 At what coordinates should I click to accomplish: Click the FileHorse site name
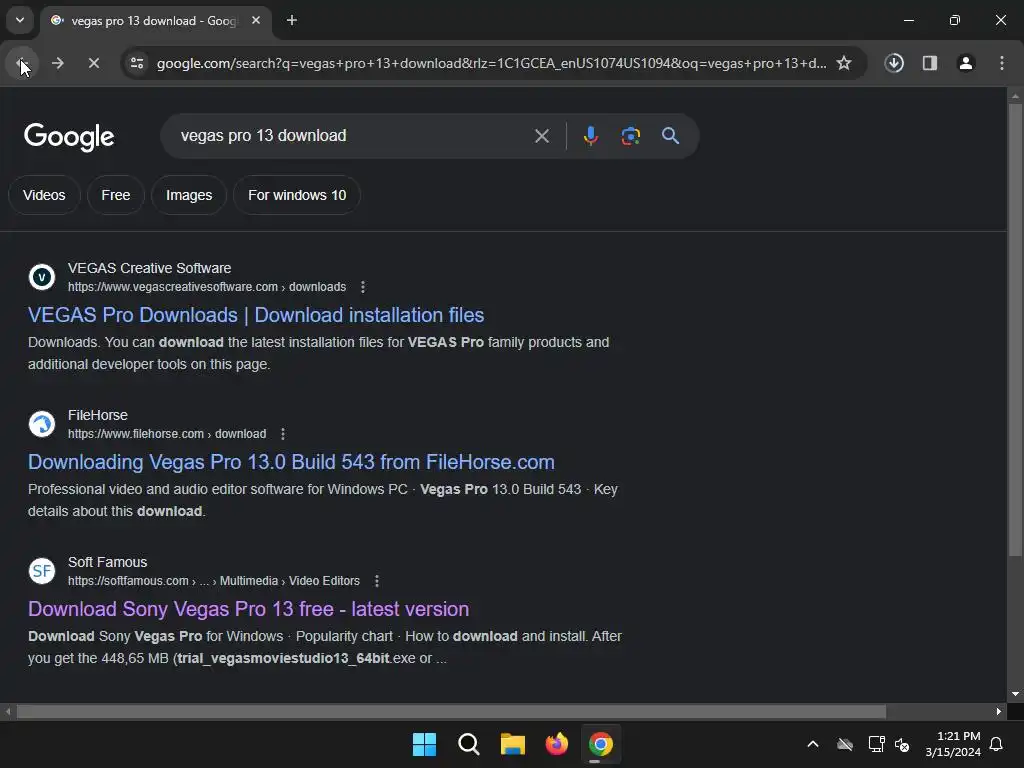coord(98,415)
